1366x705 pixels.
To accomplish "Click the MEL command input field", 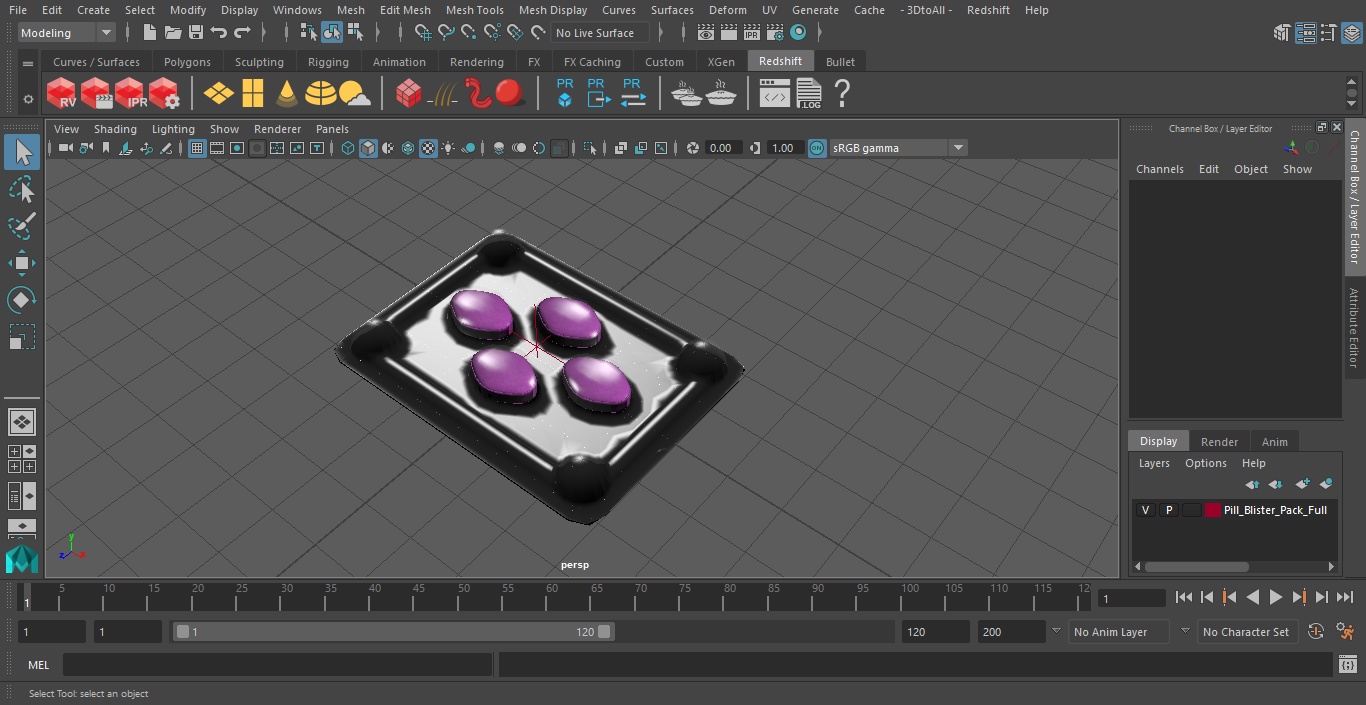I will 277,665.
